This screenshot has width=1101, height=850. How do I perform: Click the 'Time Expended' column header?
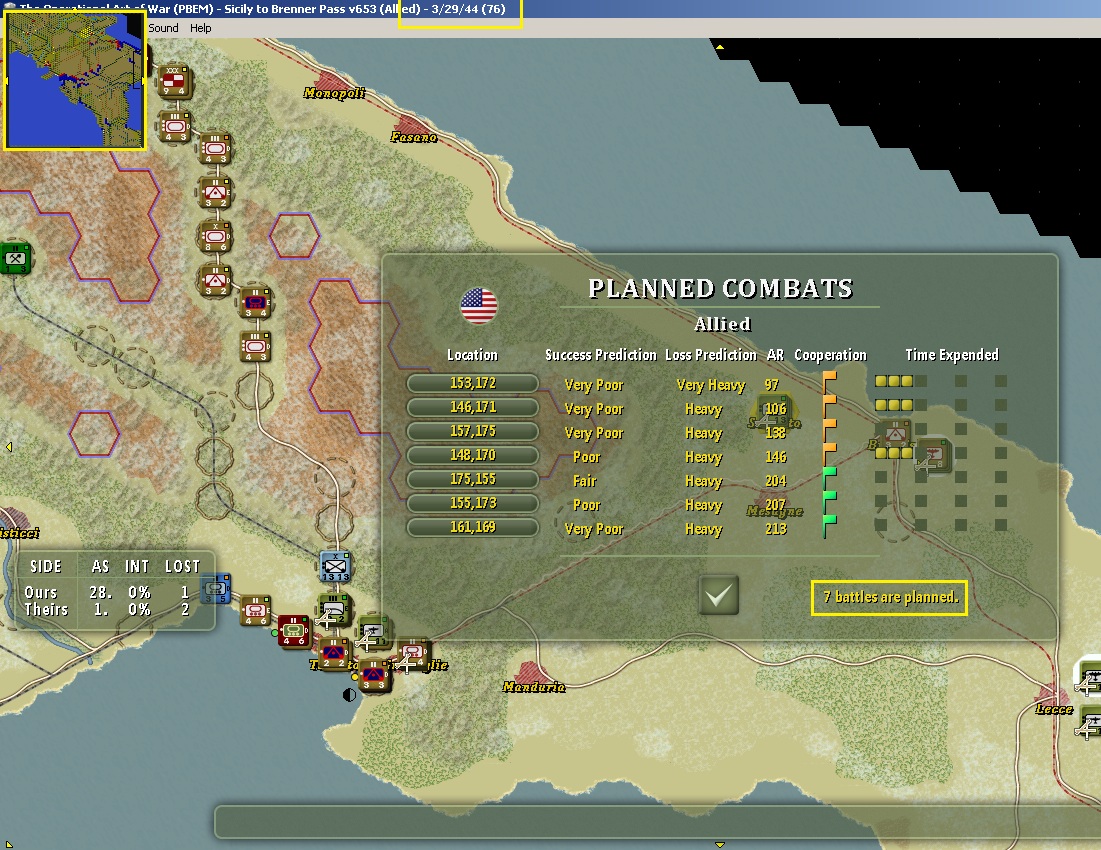coord(951,354)
